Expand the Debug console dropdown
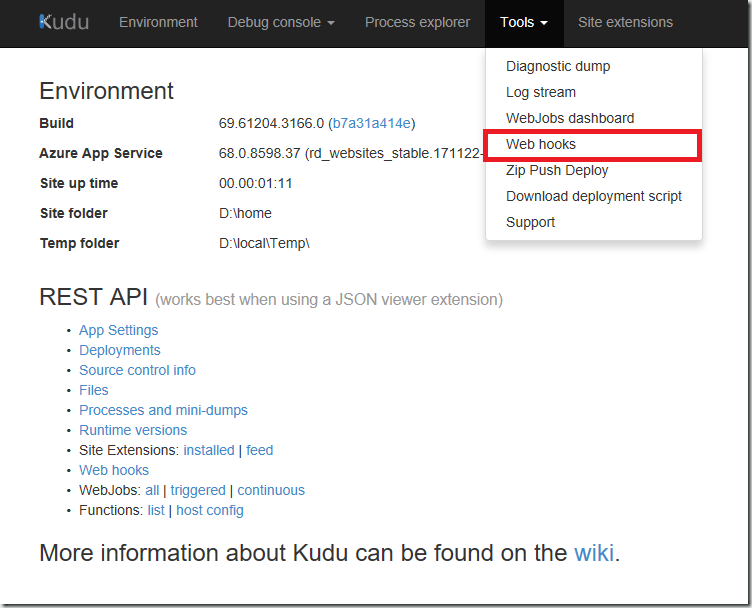Screen dimensions: 752x608 281,22
